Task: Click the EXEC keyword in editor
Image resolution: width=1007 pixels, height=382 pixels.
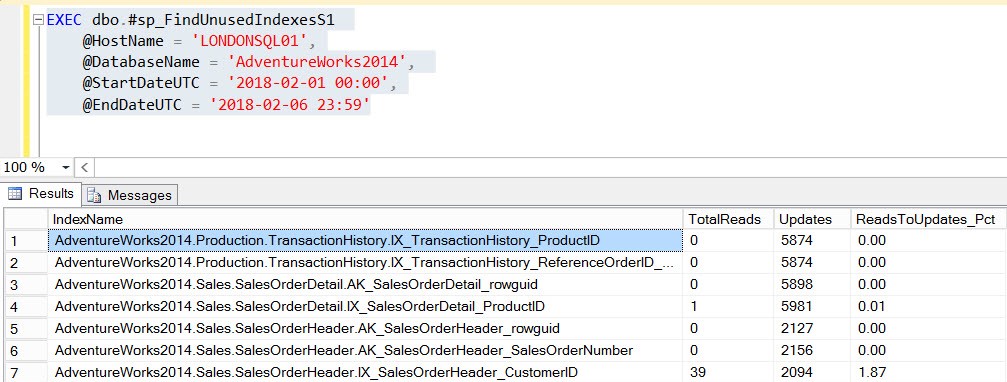Action: [x=64, y=20]
